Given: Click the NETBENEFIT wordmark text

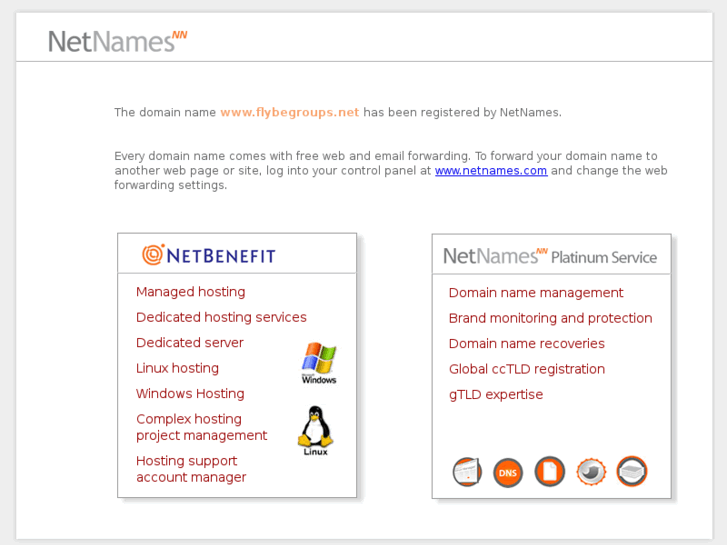Looking at the screenshot, I should pyautogui.click(x=221, y=256).
